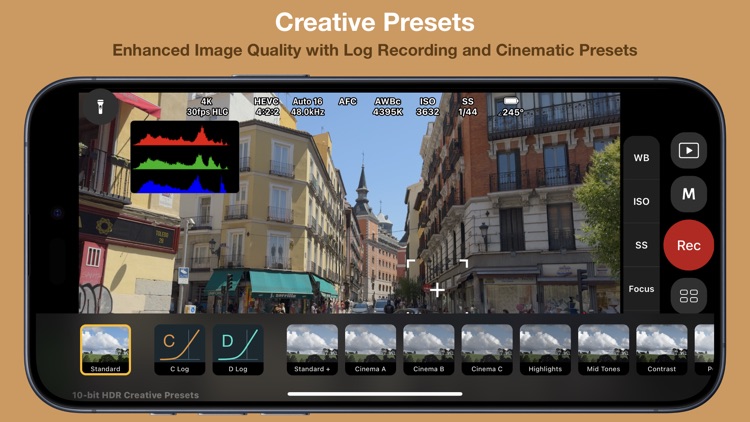This screenshot has width=750, height=422.
Task: Tap the ISO 3632 readout
Action: [428, 107]
